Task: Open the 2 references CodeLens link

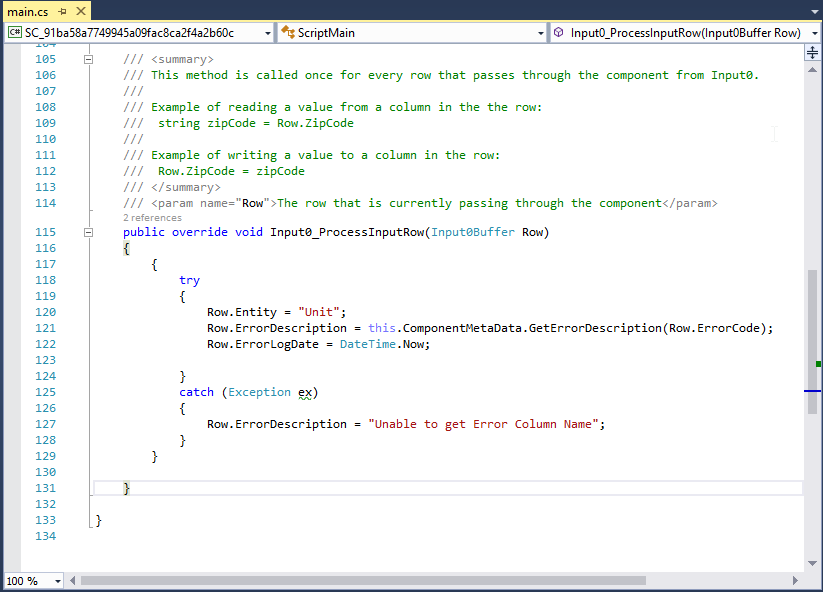Action: point(152,218)
